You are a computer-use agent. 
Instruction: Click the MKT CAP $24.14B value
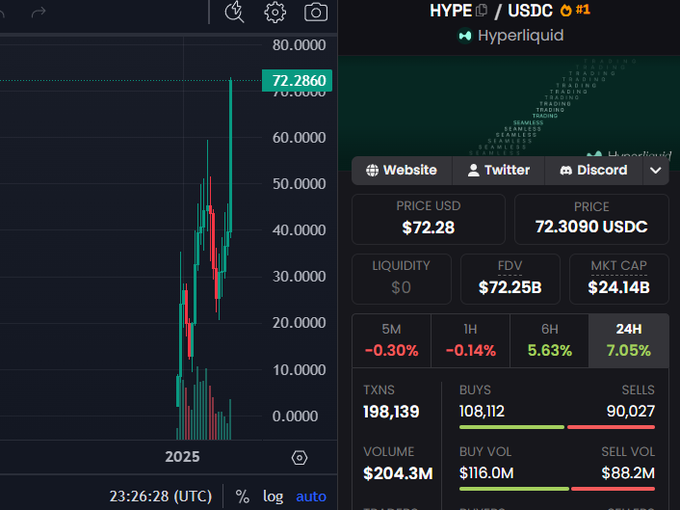pyautogui.click(x=619, y=287)
